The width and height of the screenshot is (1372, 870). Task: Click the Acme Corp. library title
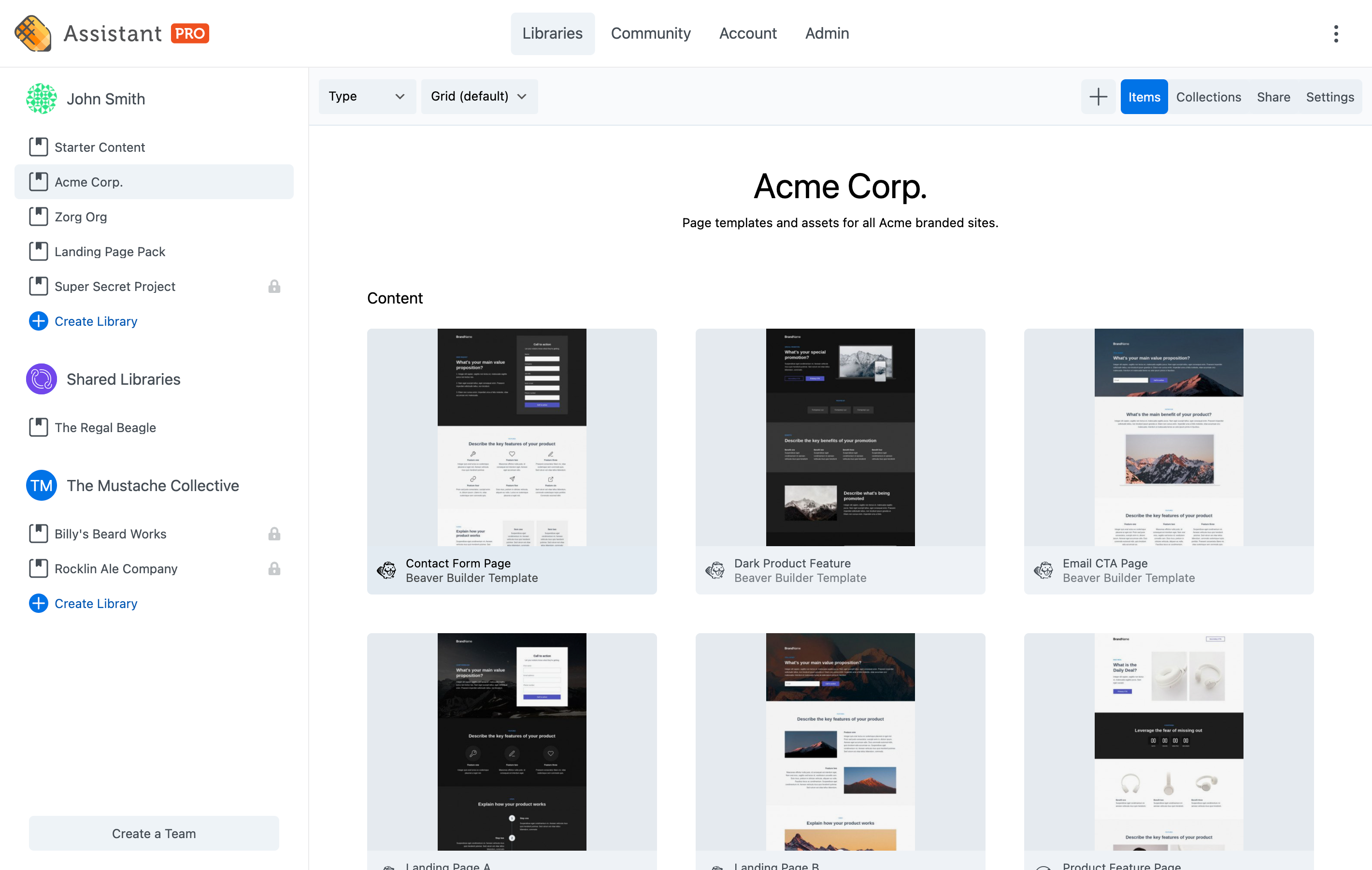tap(841, 186)
